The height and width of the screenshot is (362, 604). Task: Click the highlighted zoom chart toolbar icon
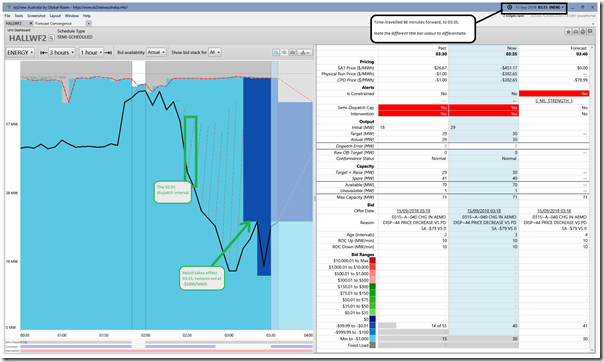tap(276, 52)
